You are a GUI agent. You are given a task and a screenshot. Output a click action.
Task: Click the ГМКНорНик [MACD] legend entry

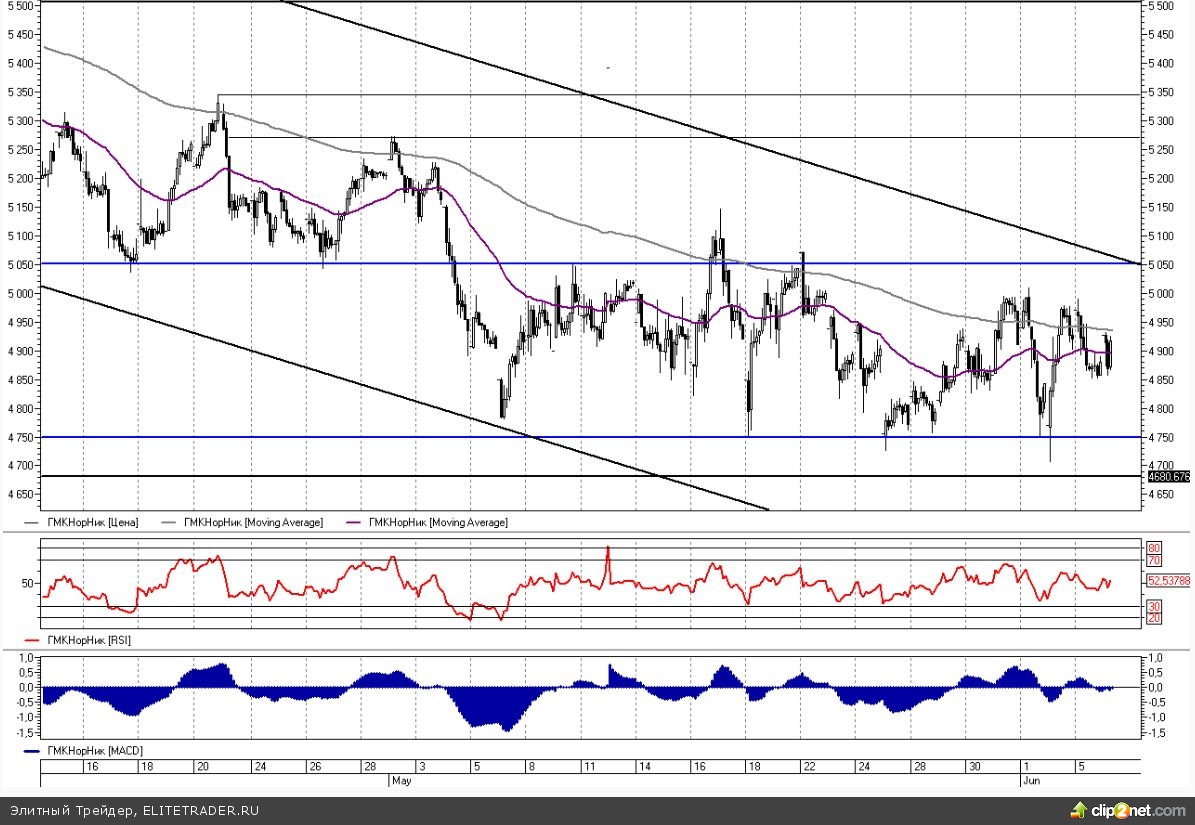tap(90, 750)
